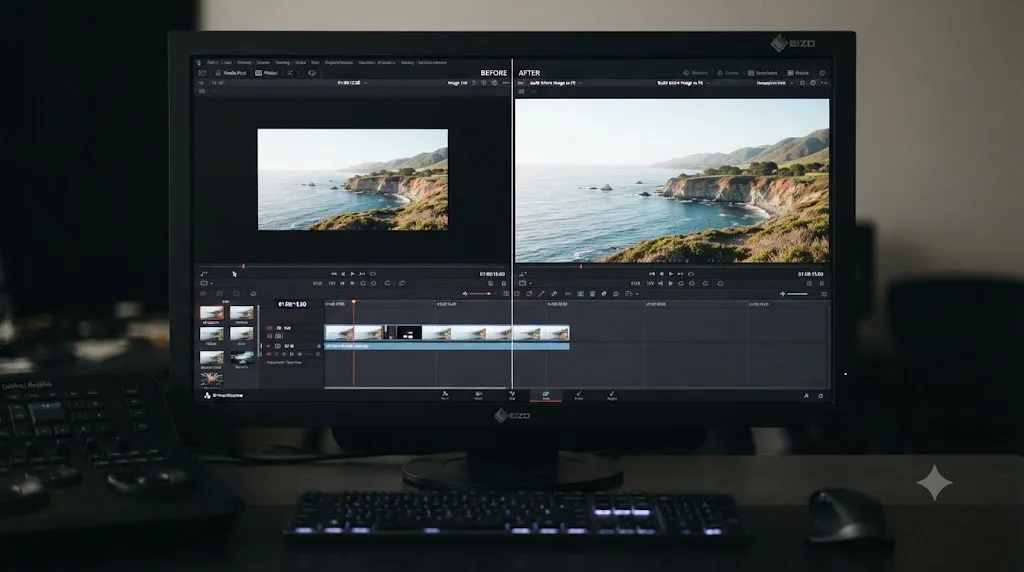Image resolution: width=1024 pixels, height=572 pixels.
Task: Click the BEFORE preview image of the coast
Action: 353,180
